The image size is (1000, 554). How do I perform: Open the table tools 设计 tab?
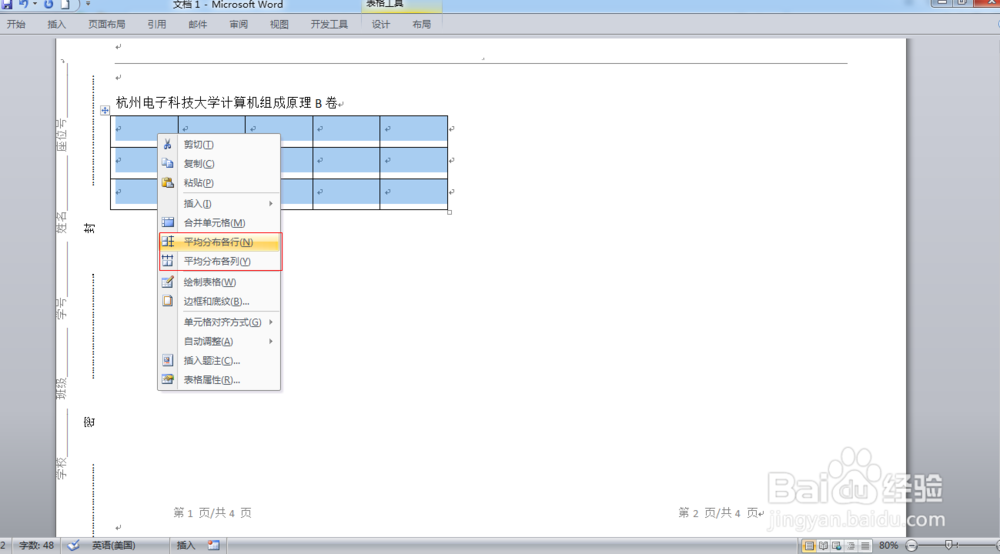click(381, 24)
